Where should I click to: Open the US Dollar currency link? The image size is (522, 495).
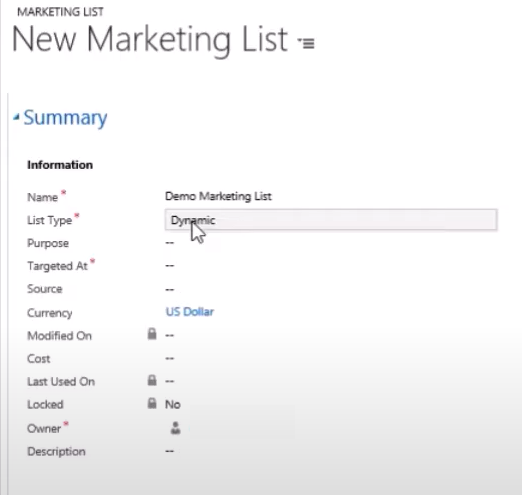(x=190, y=312)
